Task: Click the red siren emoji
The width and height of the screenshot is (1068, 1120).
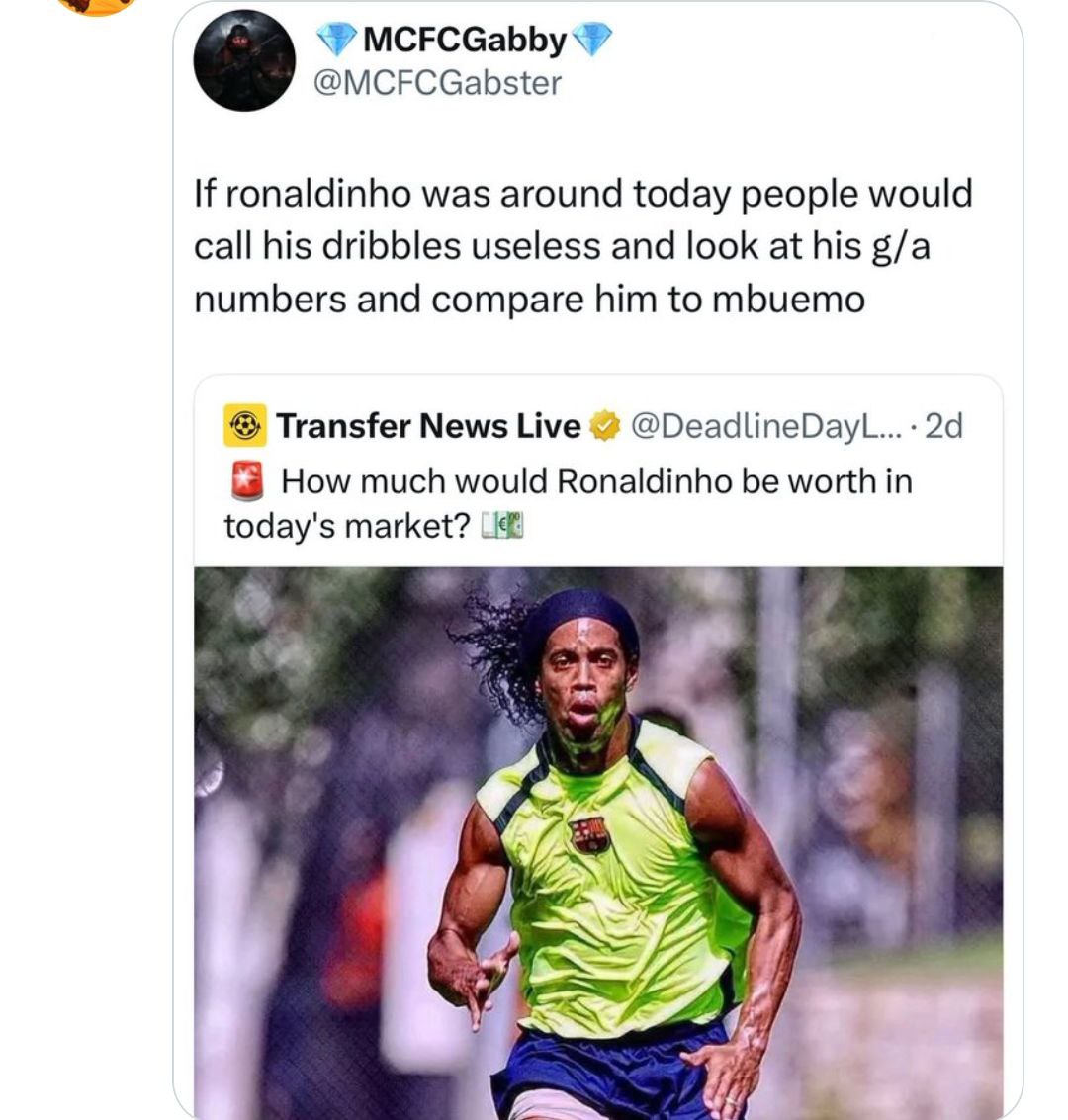Action: pos(245,481)
